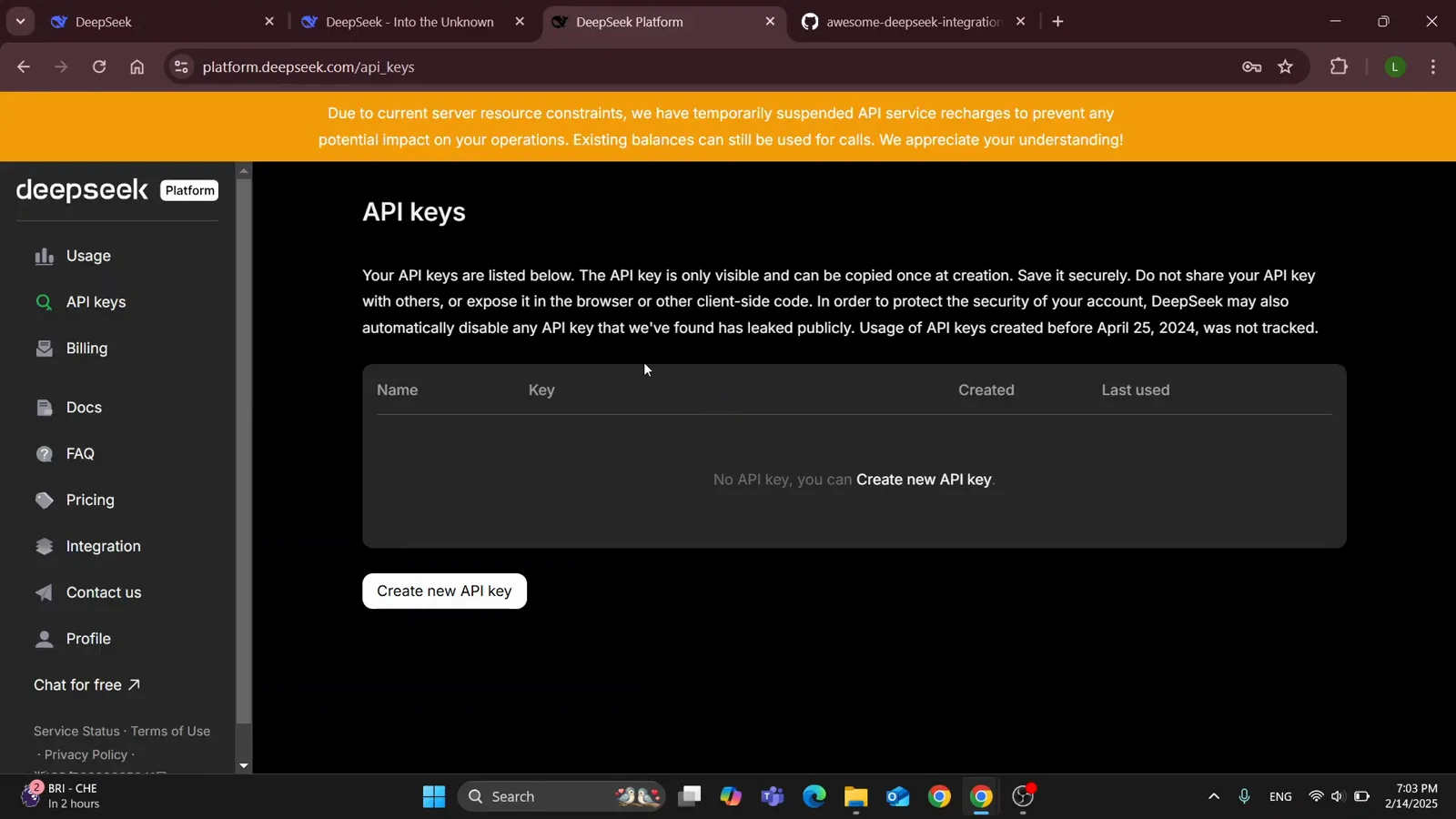Open volume control in system tray
Image resolution: width=1456 pixels, height=819 pixels.
click(1337, 797)
